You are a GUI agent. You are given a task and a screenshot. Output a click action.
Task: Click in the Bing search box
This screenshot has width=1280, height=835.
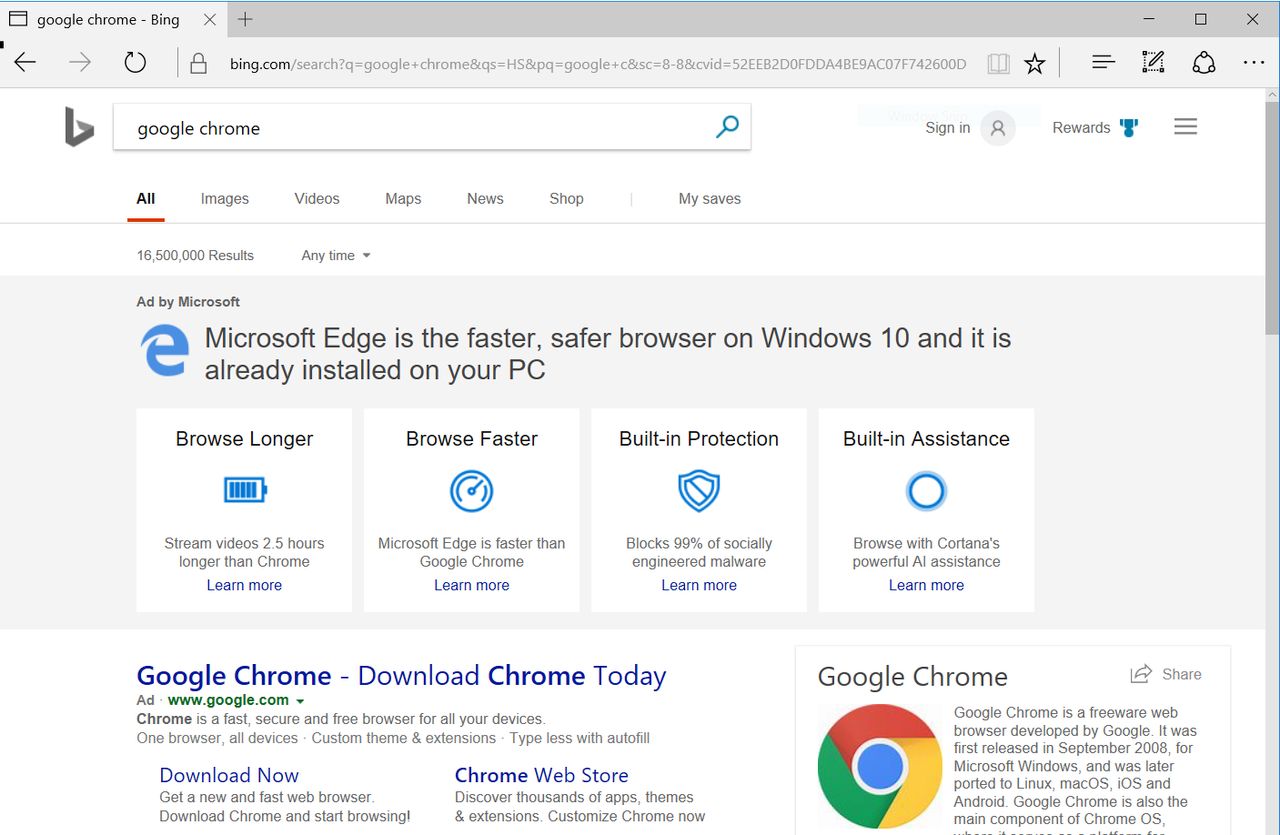click(410, 128)
